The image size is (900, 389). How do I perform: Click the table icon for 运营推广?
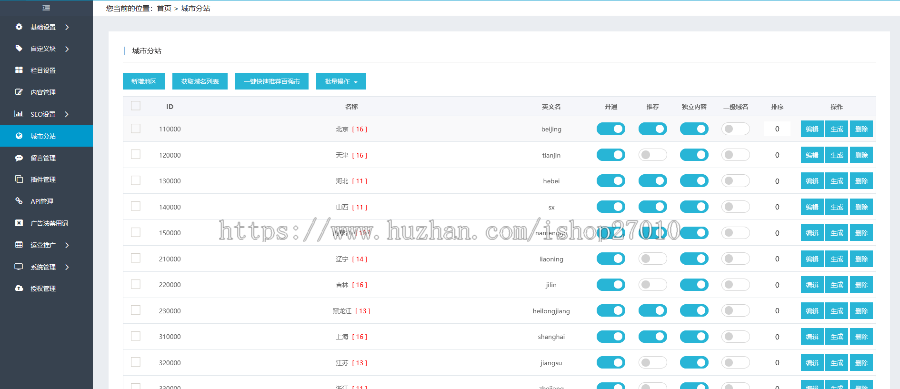coord(19,245)
